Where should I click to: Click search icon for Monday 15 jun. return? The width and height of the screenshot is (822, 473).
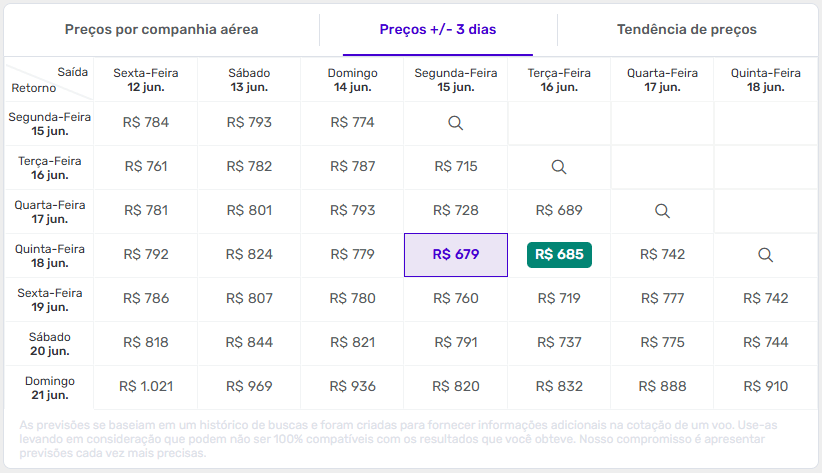455,123
